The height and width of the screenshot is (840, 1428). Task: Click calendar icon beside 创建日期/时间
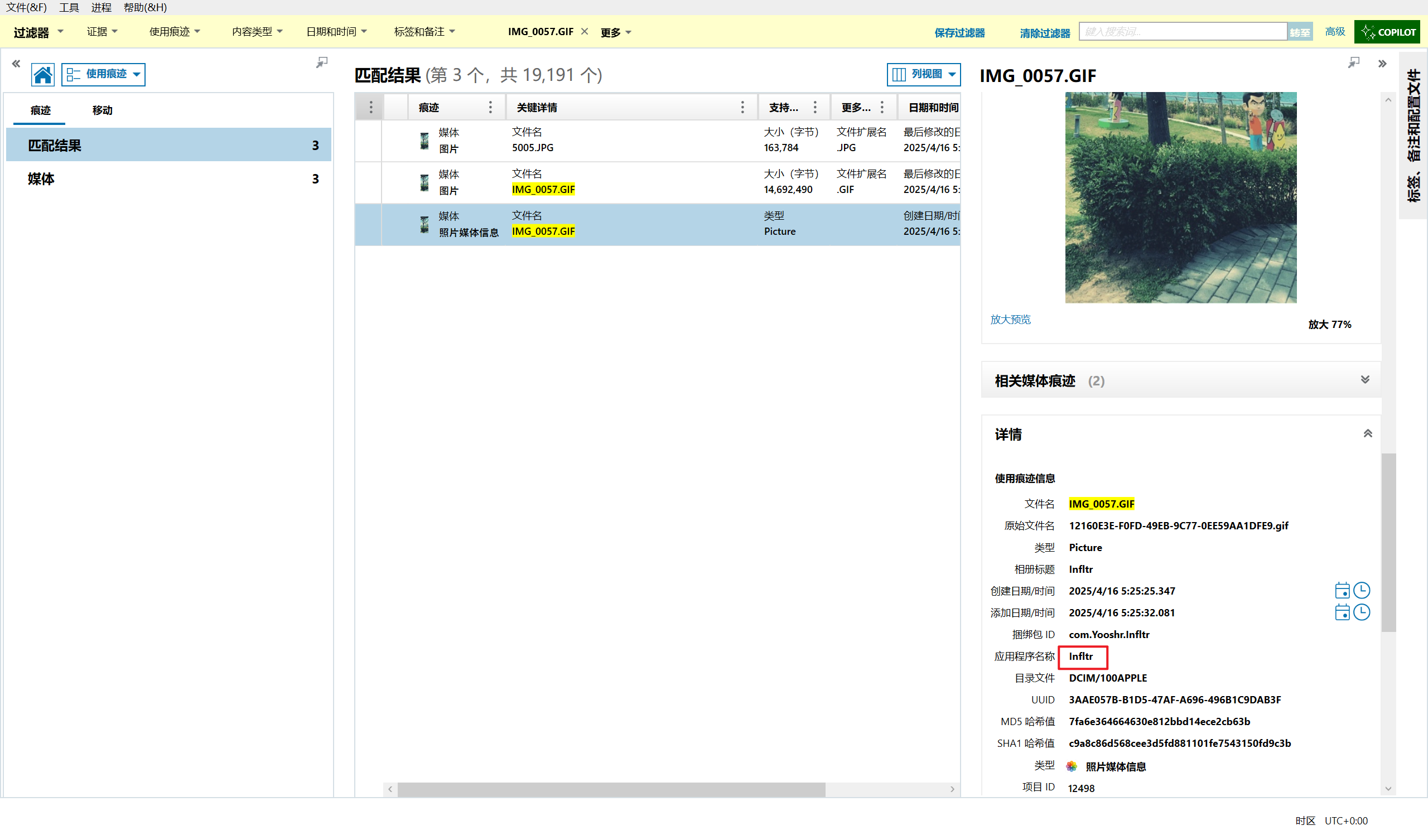tap(1342, 591)
